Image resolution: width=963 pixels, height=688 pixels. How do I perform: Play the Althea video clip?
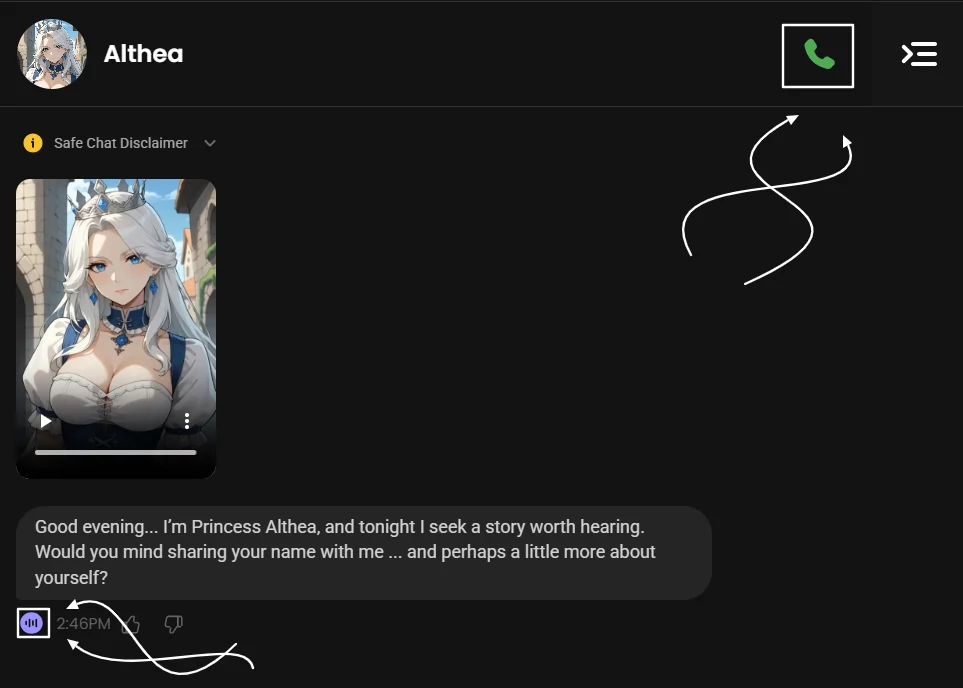(x=45, y=421)
